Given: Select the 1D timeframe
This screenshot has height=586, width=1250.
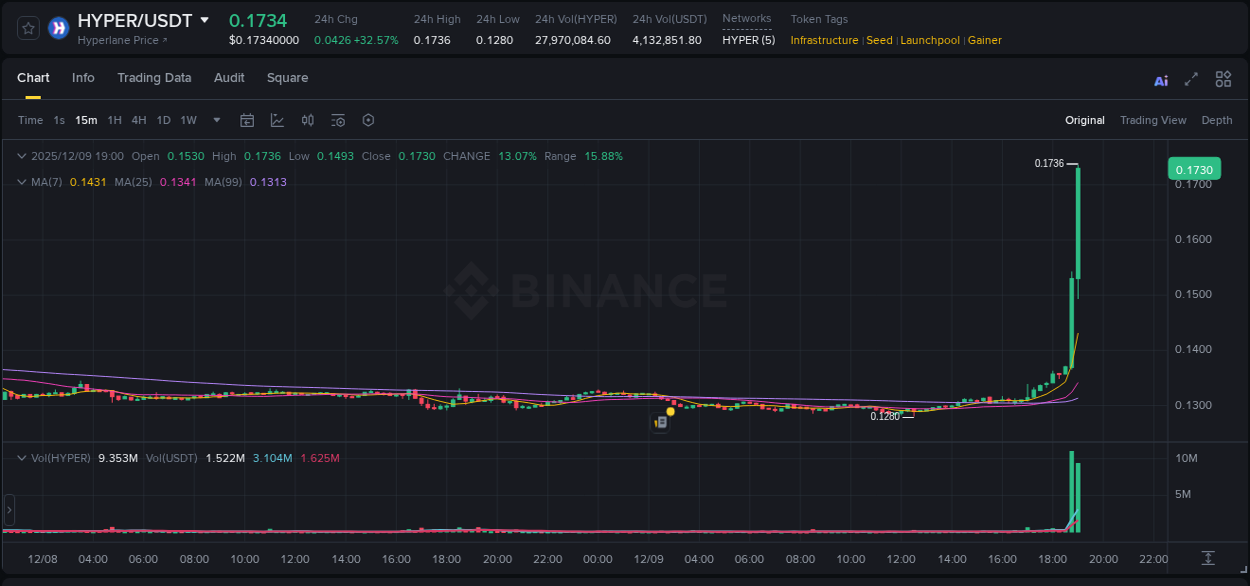Looking at the screenshot, I should click(x=163, y=120).
